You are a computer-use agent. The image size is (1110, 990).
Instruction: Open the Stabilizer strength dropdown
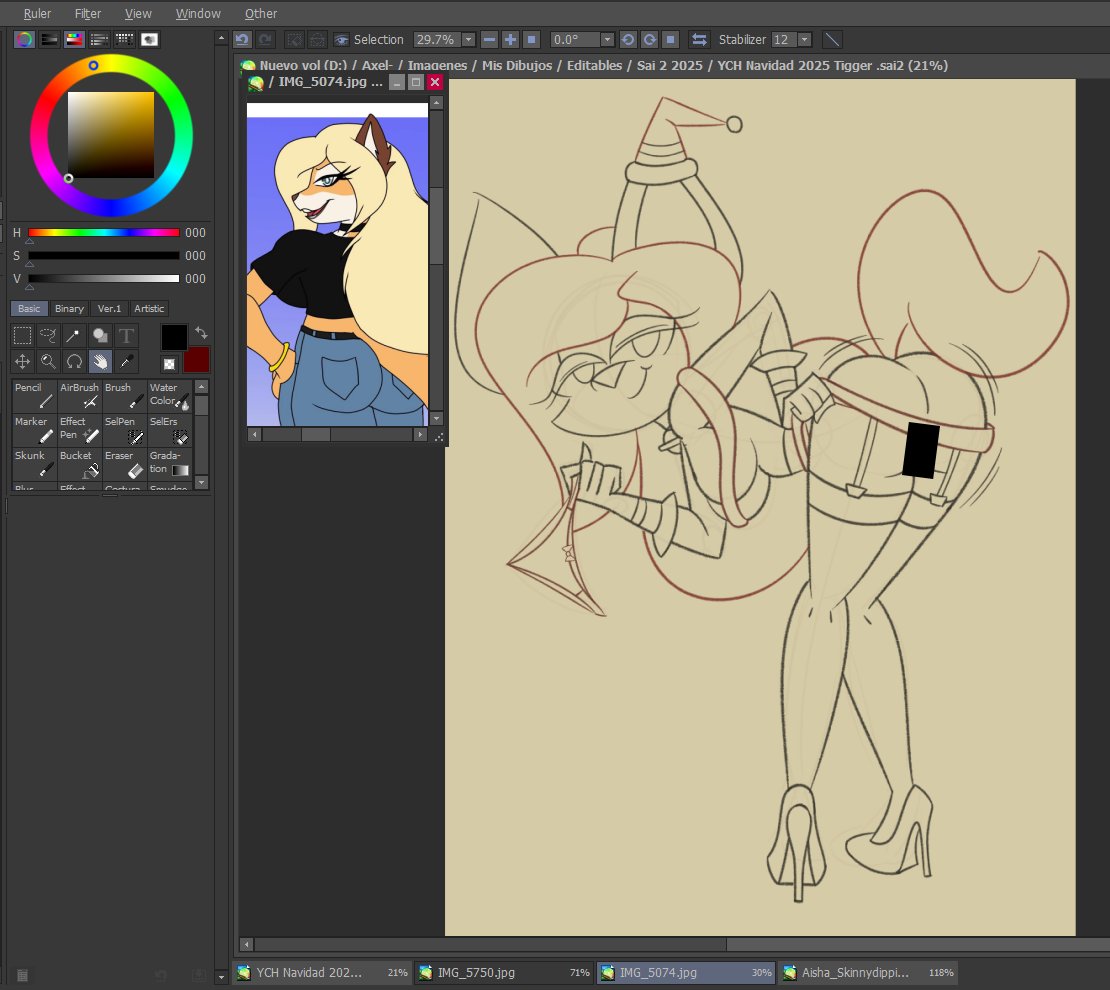805,39
